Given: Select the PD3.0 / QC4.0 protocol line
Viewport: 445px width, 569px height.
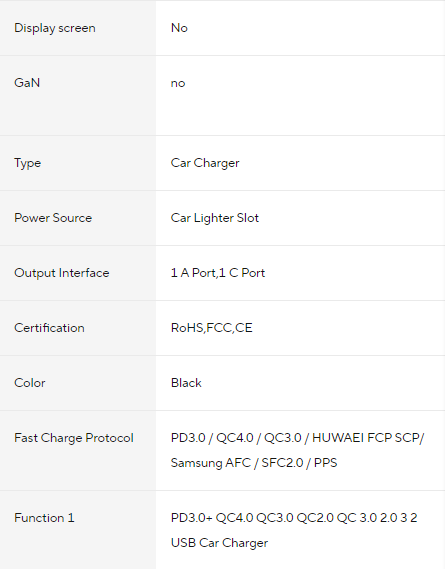Looking at the screenshot, I should tap(298, 438).
